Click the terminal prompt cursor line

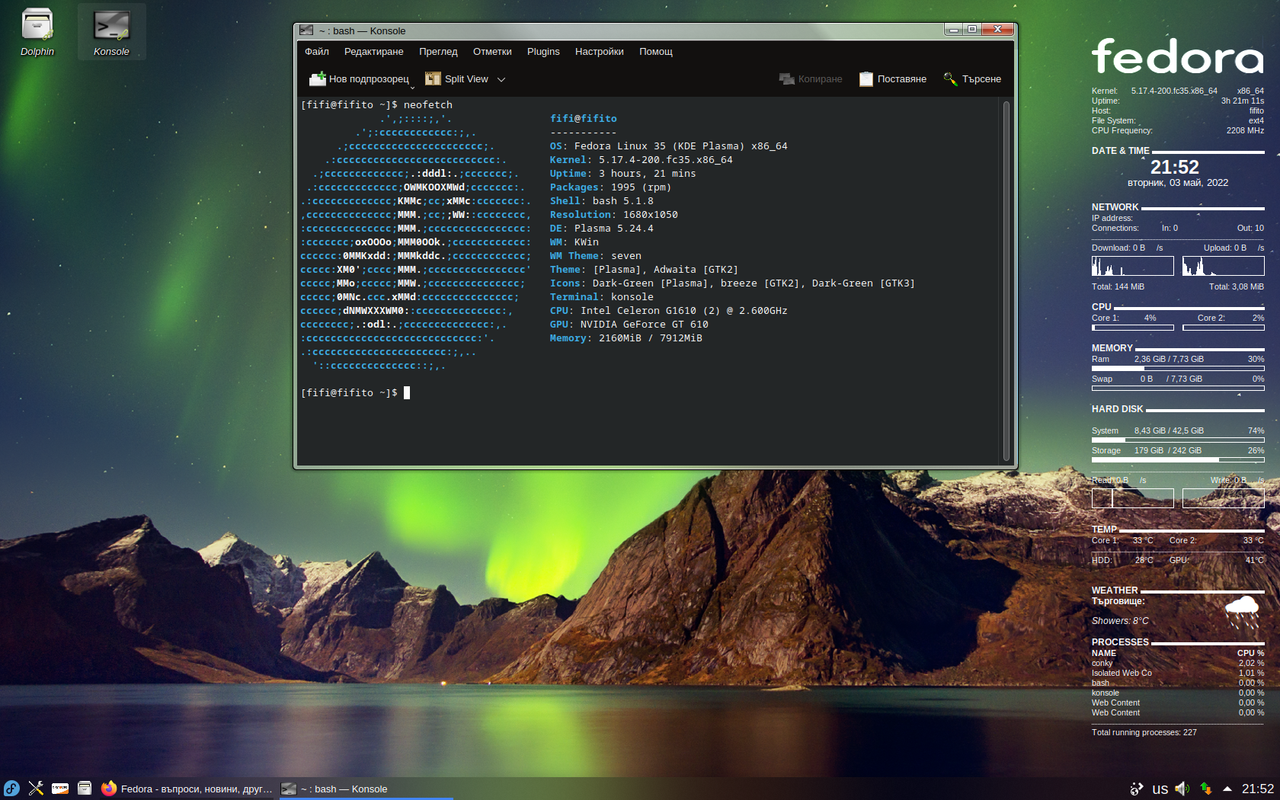354,393
